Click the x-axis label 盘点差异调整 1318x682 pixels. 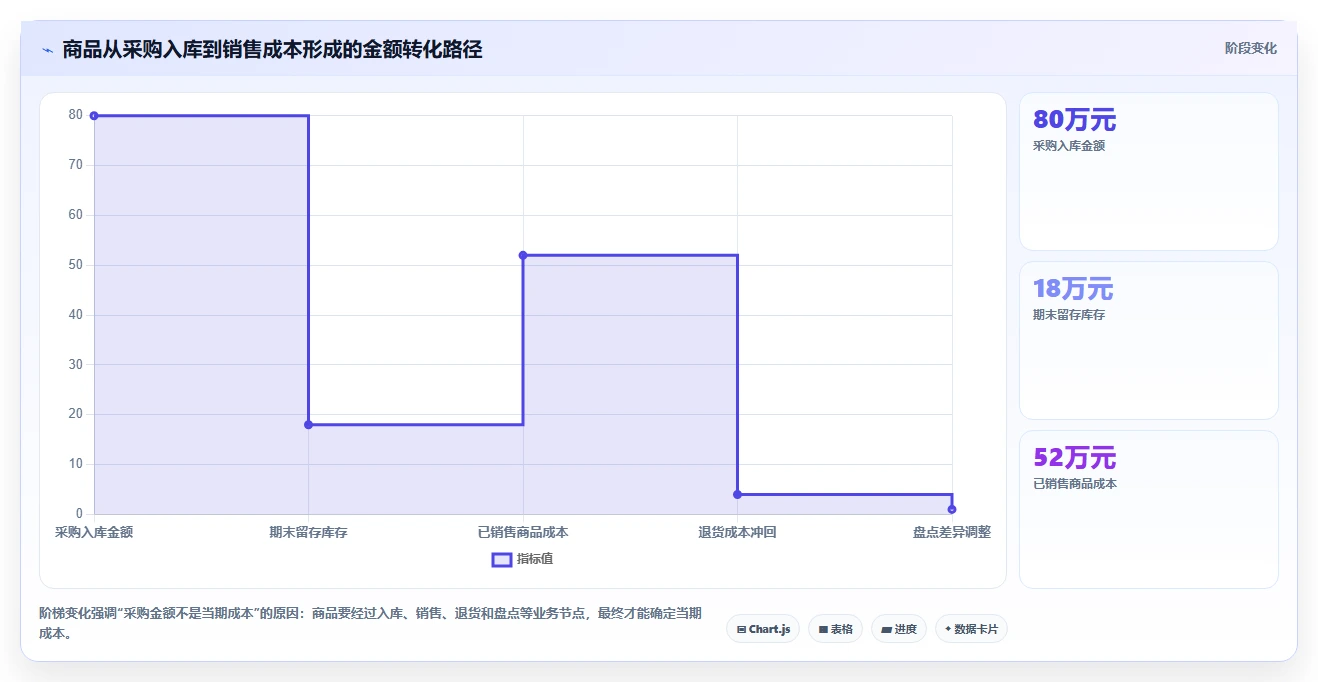point(952,532)
